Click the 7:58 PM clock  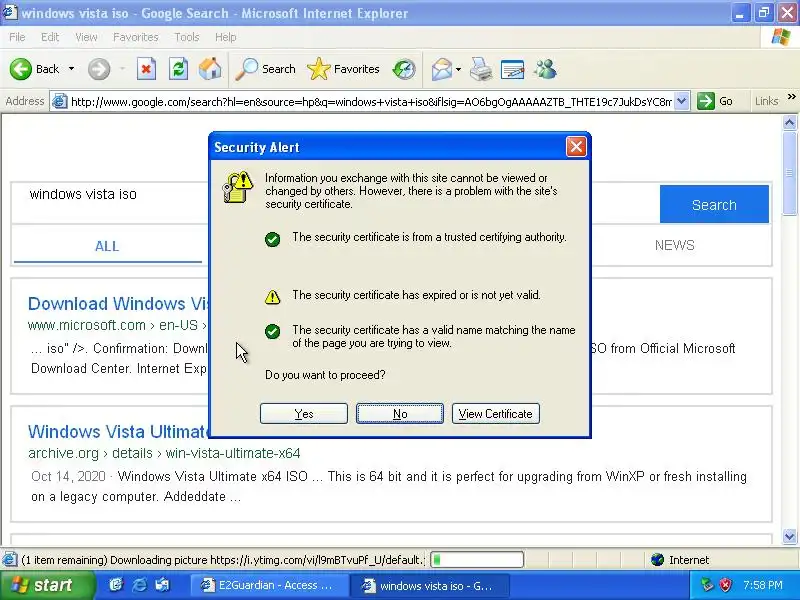point(763,585)
